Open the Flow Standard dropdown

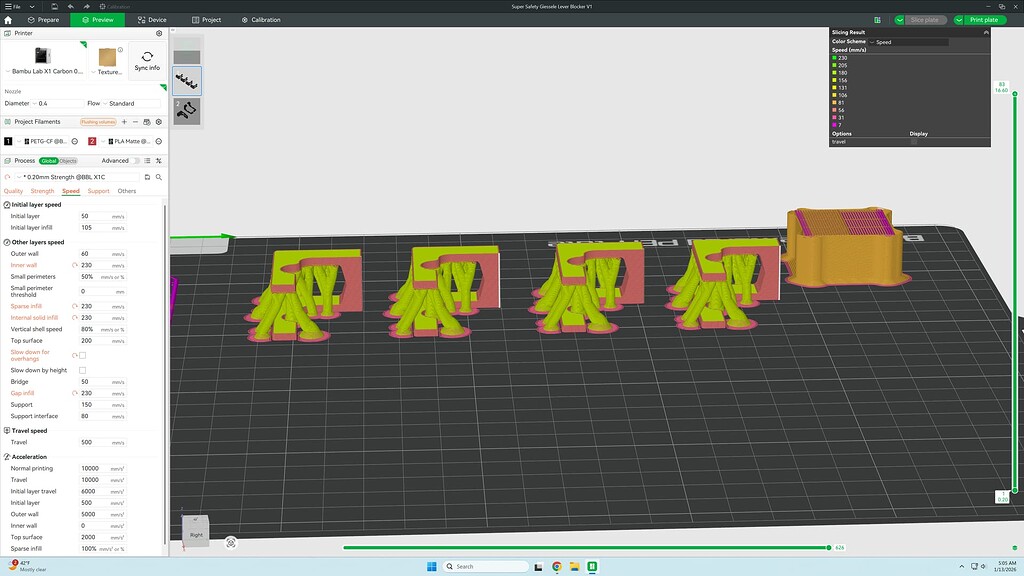click(x=133, y=103)
